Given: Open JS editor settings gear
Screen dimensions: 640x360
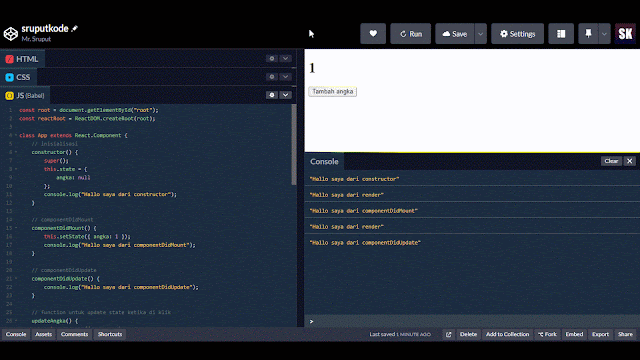Looking at the screenshot, I should (x=272, y=95).
